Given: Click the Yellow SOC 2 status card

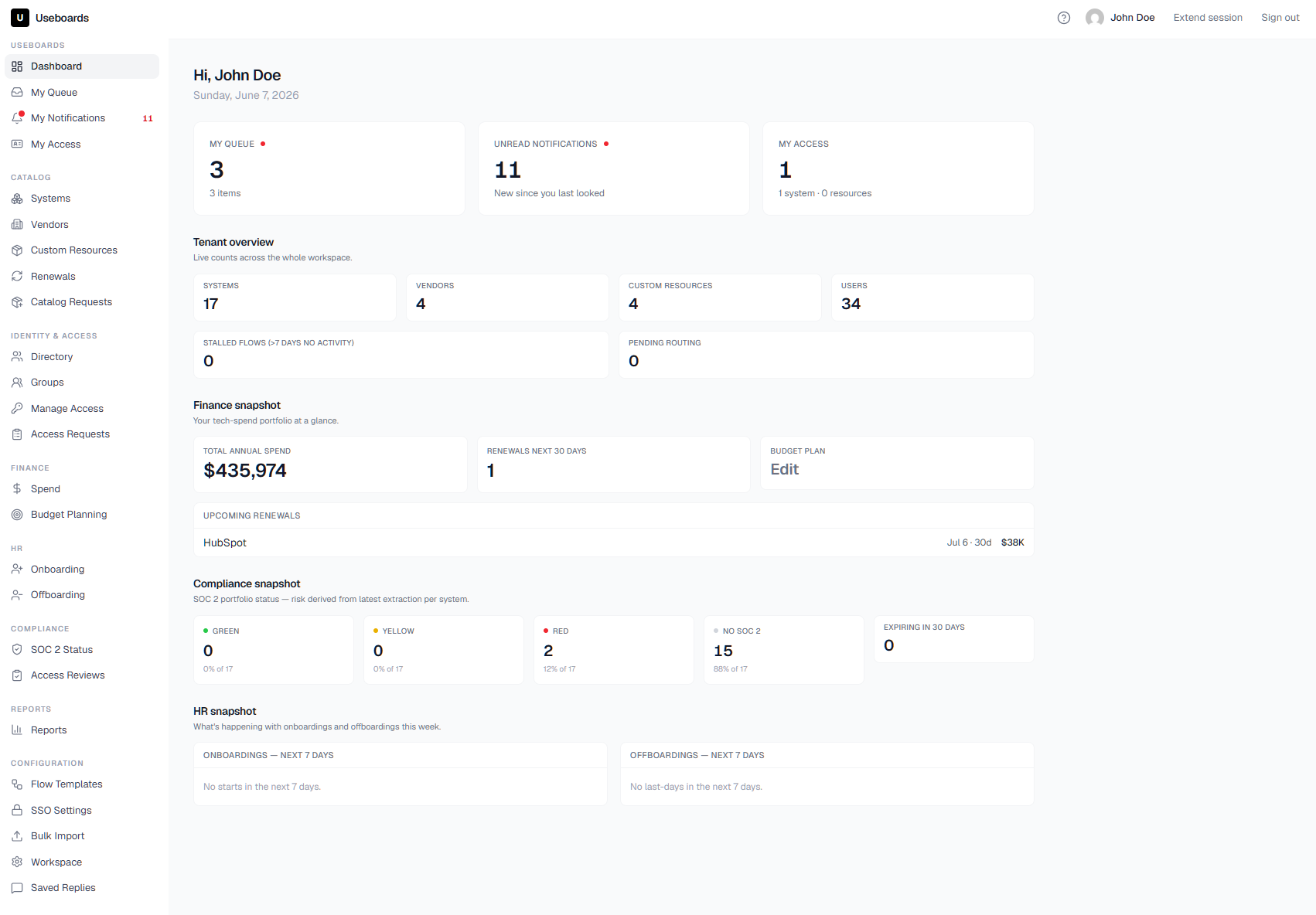Looking at the screenshot, I should [444, 650].
